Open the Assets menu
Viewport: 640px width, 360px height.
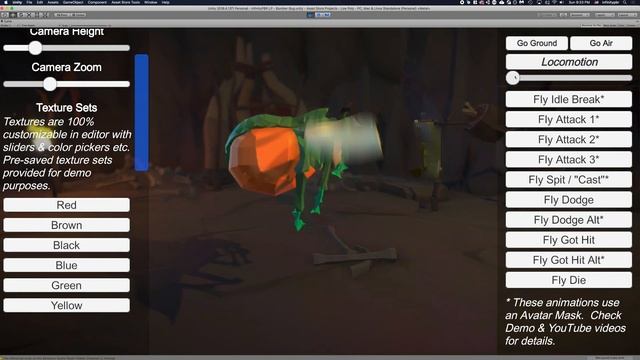tap(53, 2)
